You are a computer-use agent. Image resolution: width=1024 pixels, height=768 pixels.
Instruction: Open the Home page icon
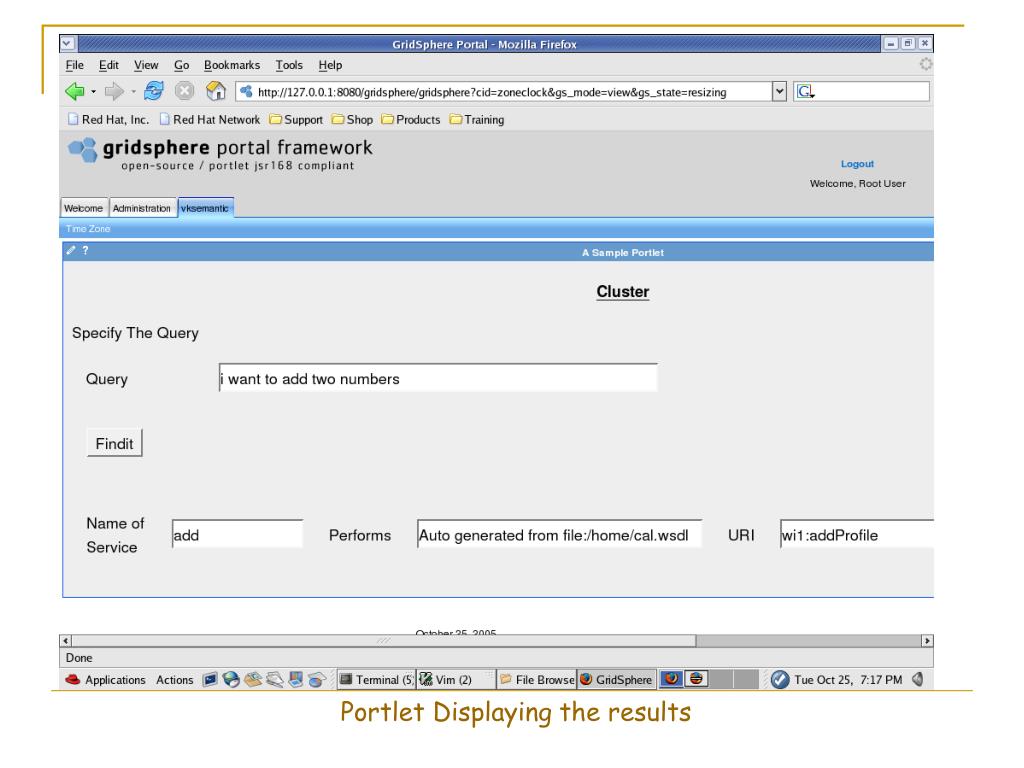(x=216, y=91)
